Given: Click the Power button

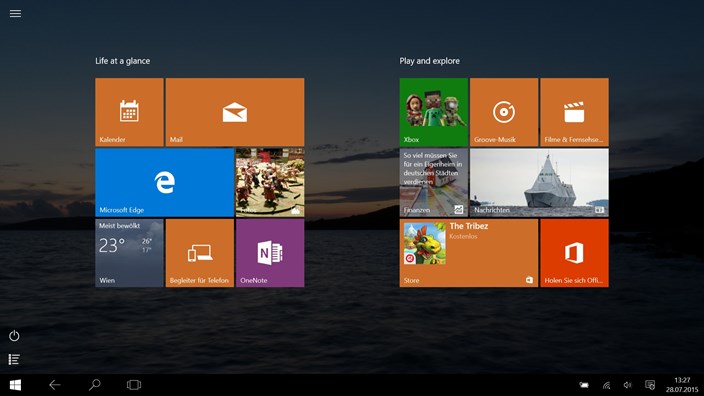Looking at the screenshot, I should coord(14,336).
